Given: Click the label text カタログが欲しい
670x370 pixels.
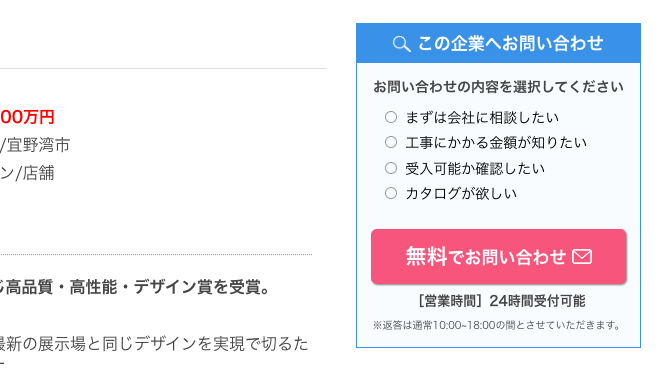Looking at the screenshot, I should [x=461, y=194].
